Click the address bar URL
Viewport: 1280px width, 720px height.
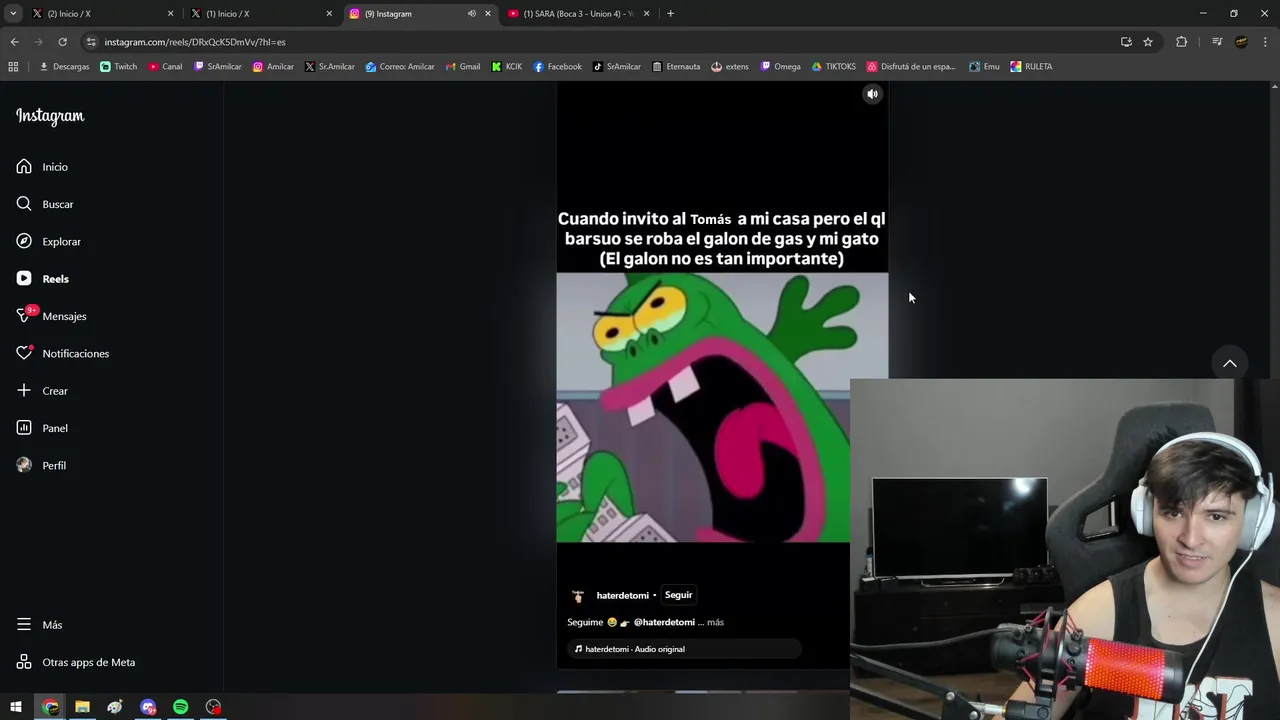pyautogui.click(x=195, y=42)
